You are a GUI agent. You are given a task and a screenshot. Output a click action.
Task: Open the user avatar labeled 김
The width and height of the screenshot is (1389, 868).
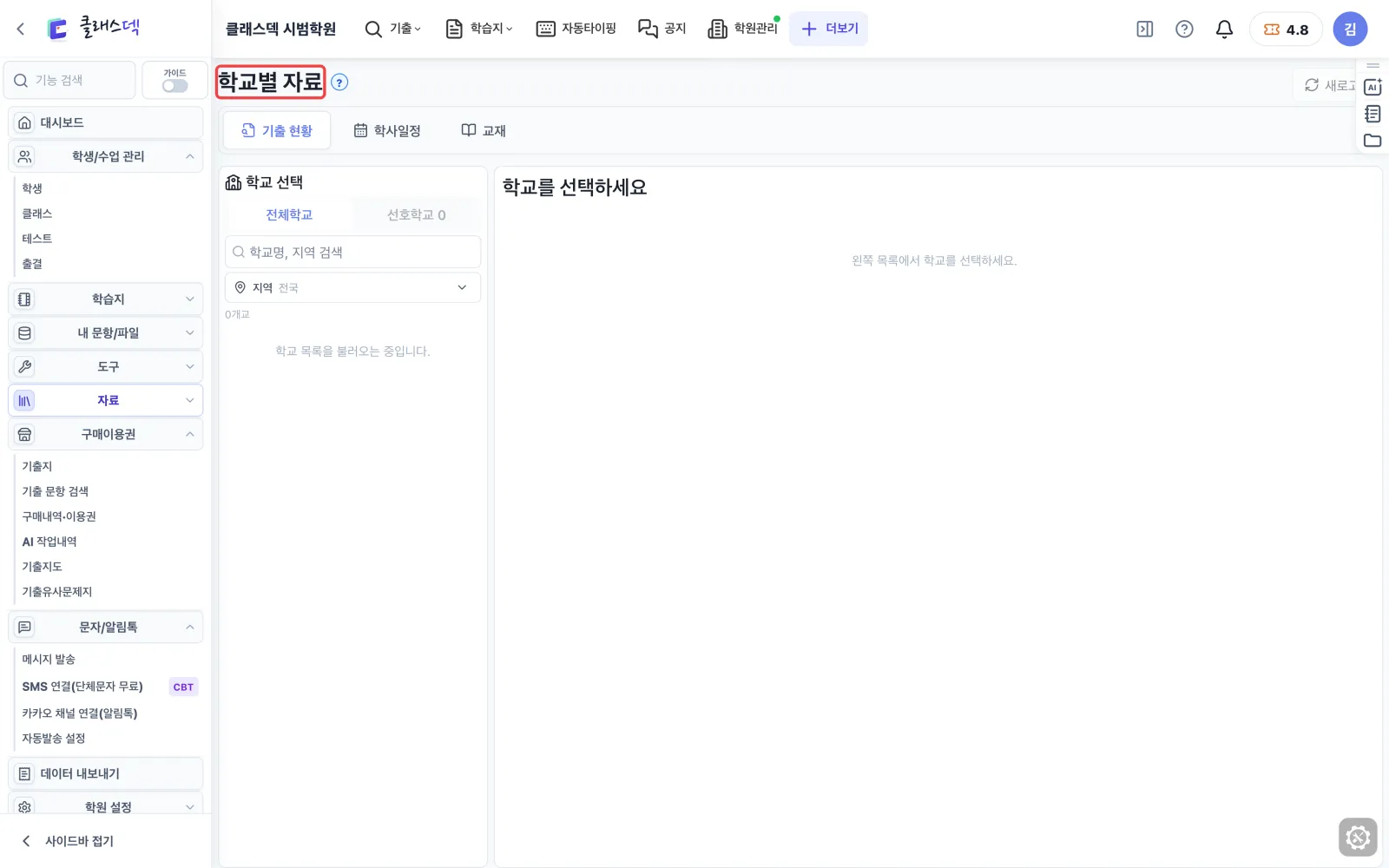[x=1350, y=29]
